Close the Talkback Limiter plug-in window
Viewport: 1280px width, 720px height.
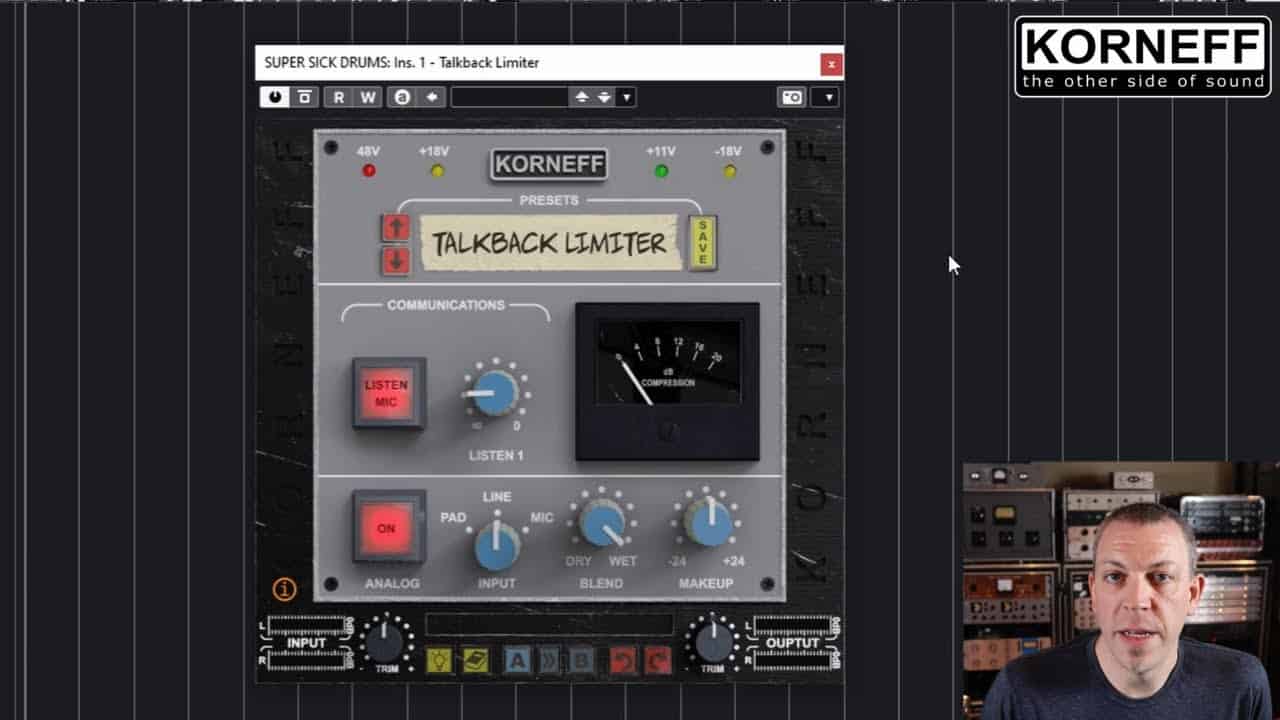click(831, 64)
